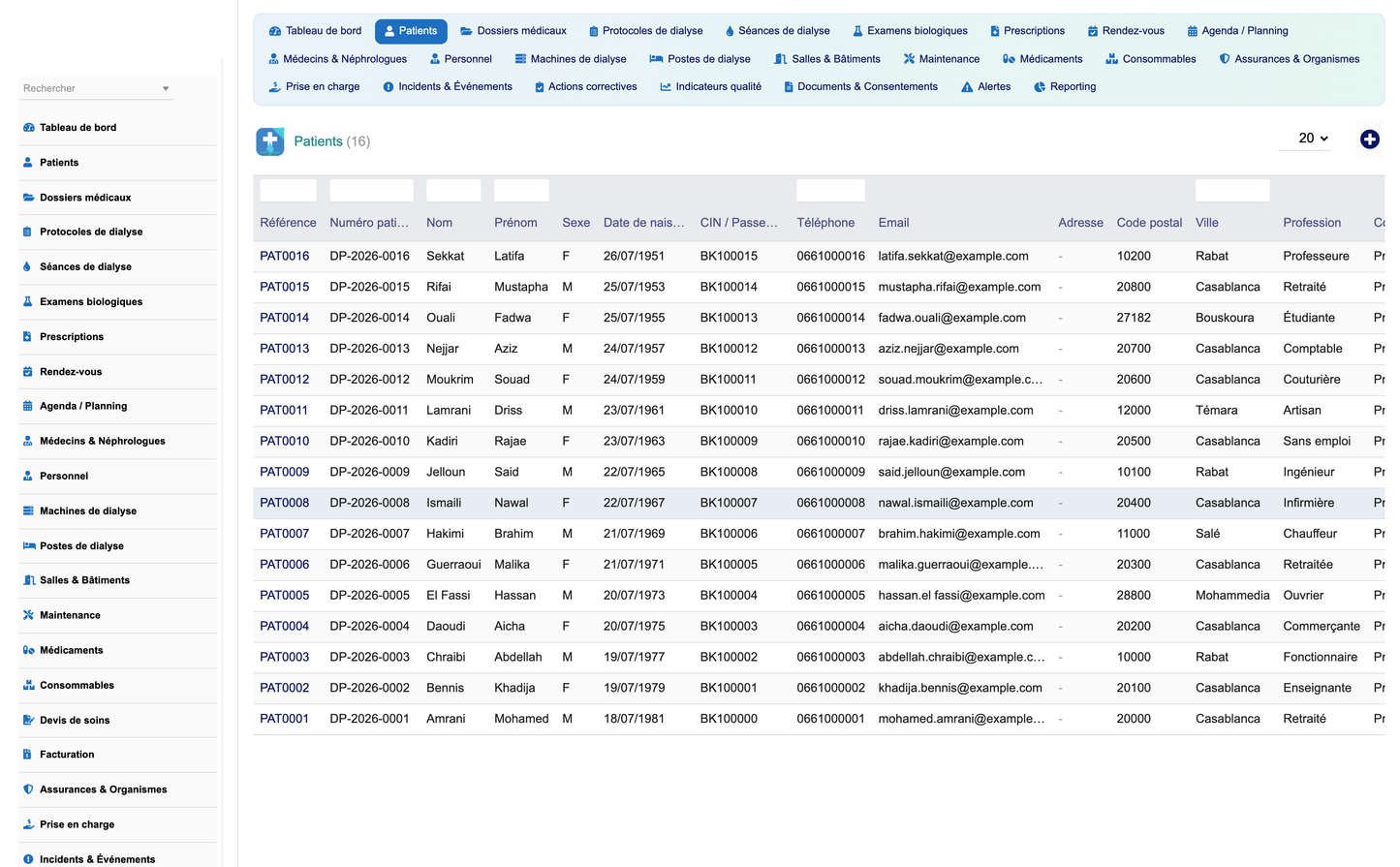The image size is (1400, 867).
Task: Click phone number 0661000005
Action: (x=831, y=596)
